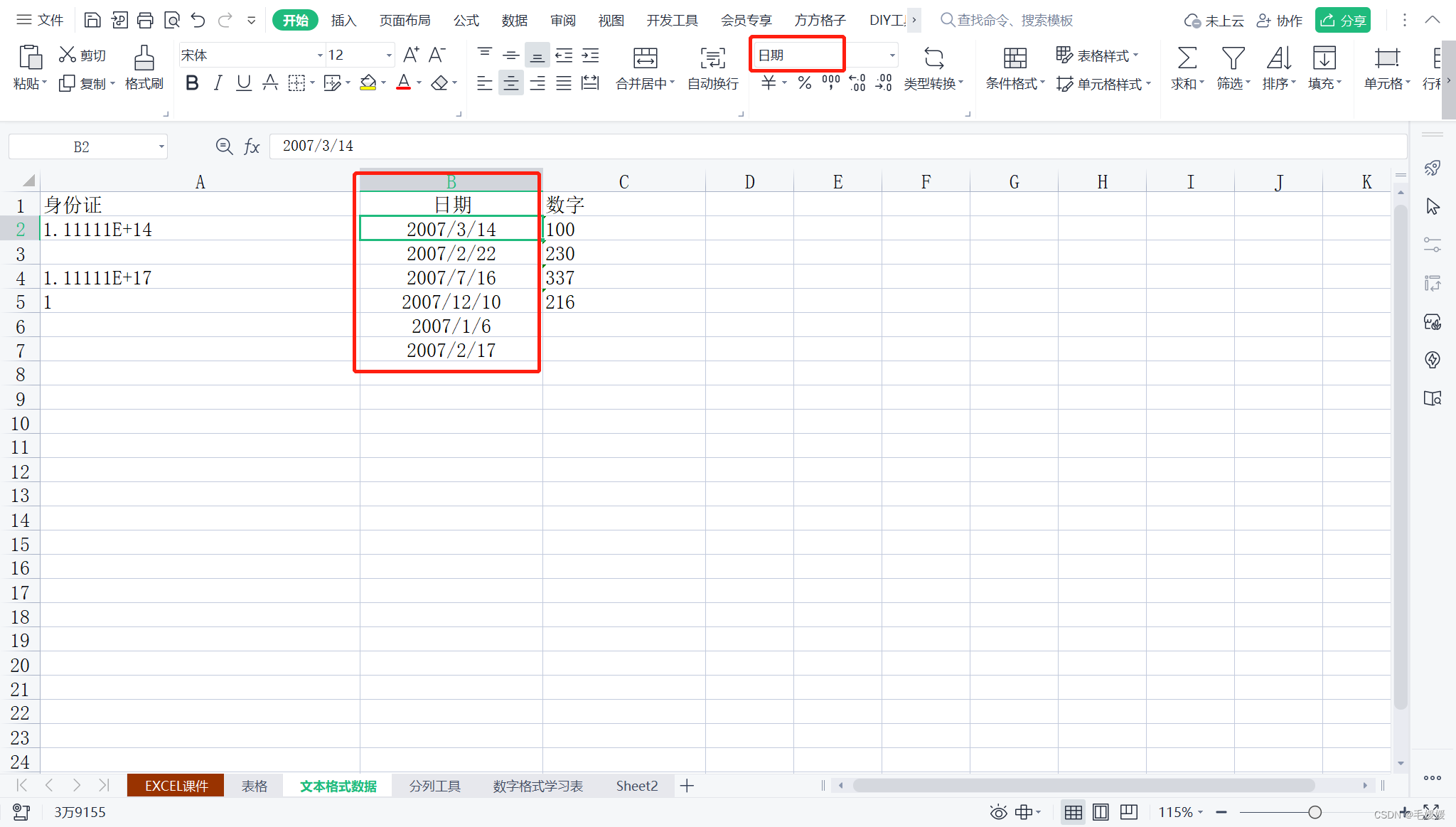This screenshot has height=827, width=1456.
Task: Click the Type Conversion icon
Action: pyautogui.click(x=933, y=58)
